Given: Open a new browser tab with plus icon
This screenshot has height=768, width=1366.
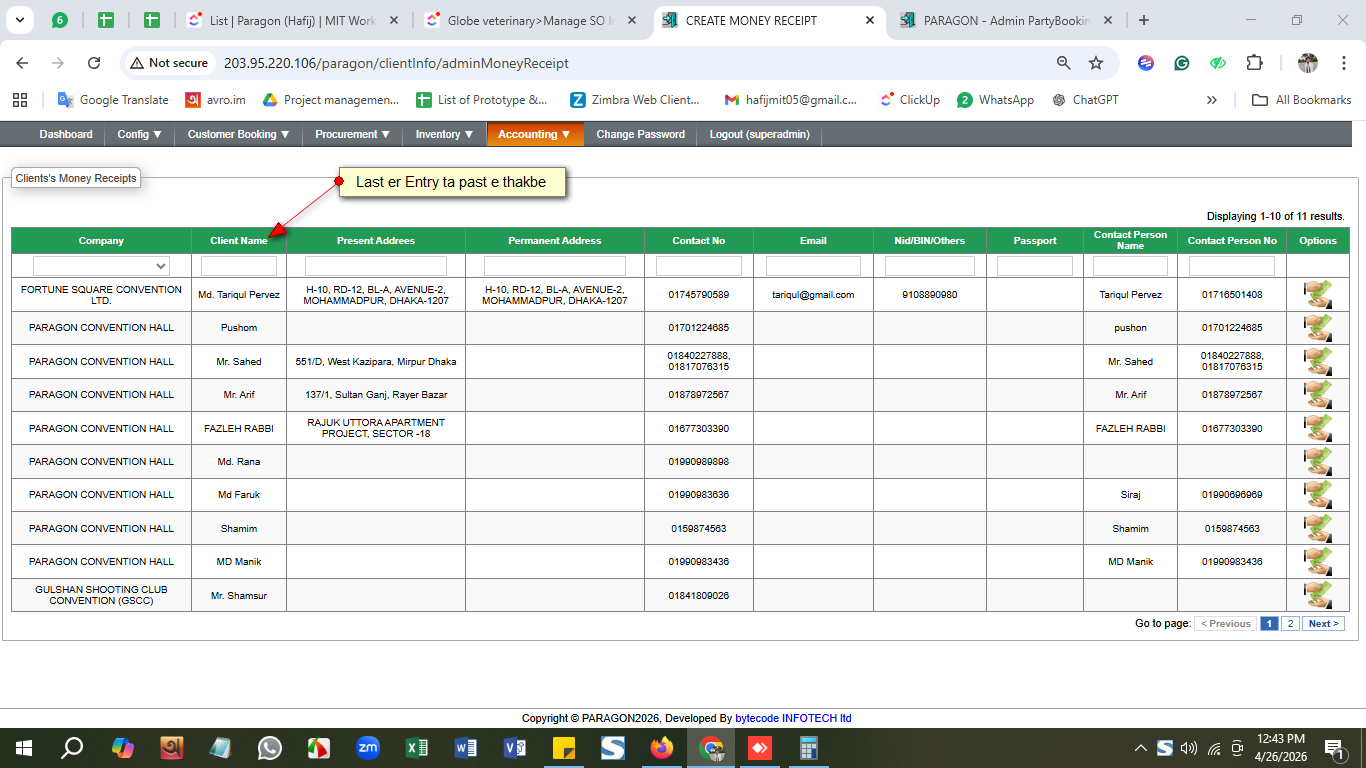Looking at the screenshot, I should (1144, 20).
